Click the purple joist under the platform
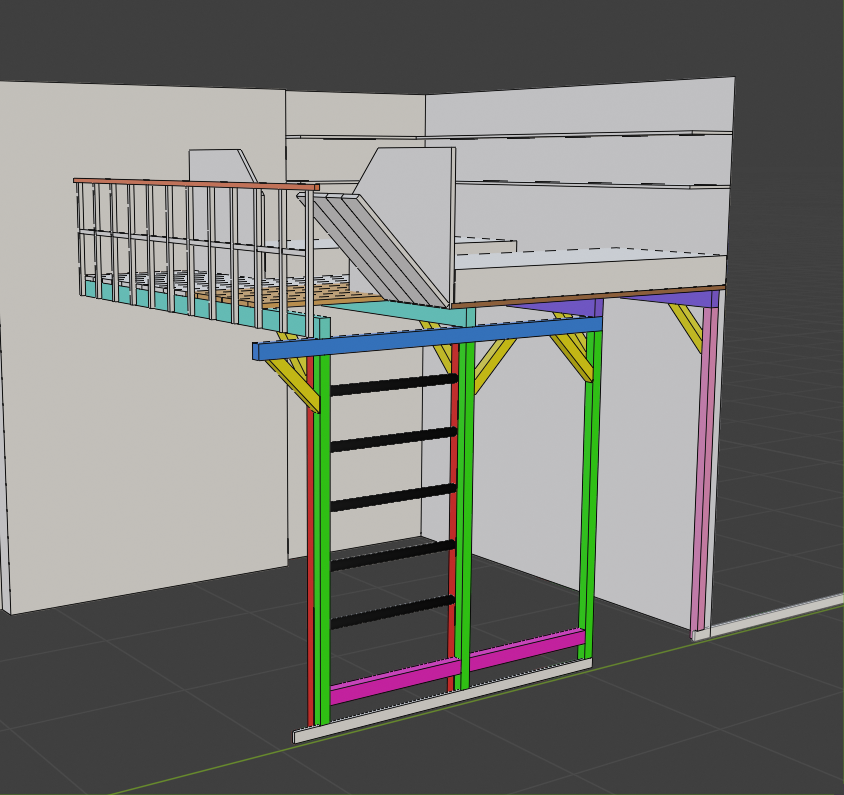The width and height of the screenshot is (844, 795). click(x=670, y=298)
